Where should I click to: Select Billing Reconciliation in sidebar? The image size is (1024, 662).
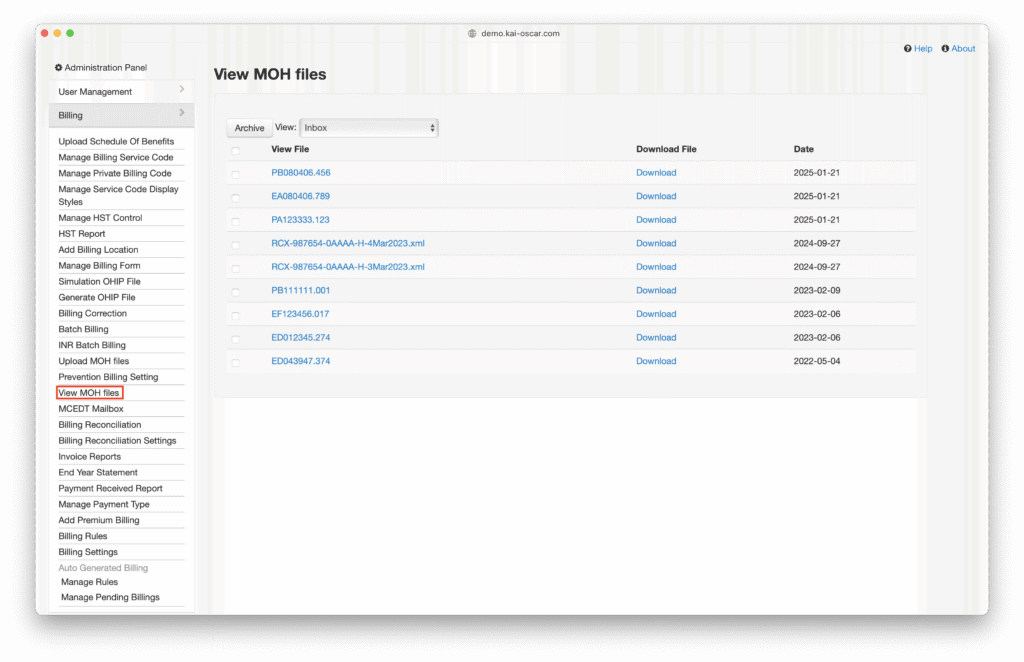100,425
